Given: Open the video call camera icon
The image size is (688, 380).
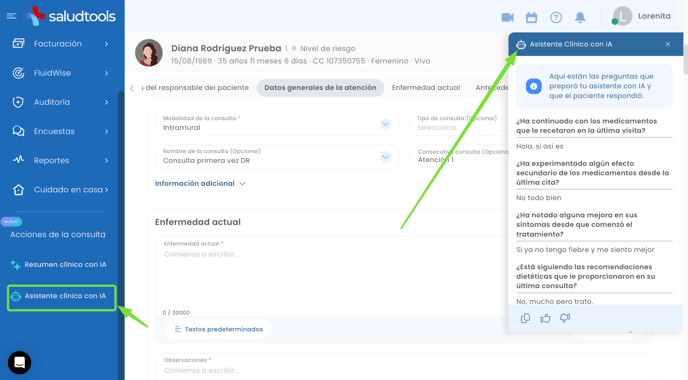Looking at the screenshot, I should click(x=508, y=18).
